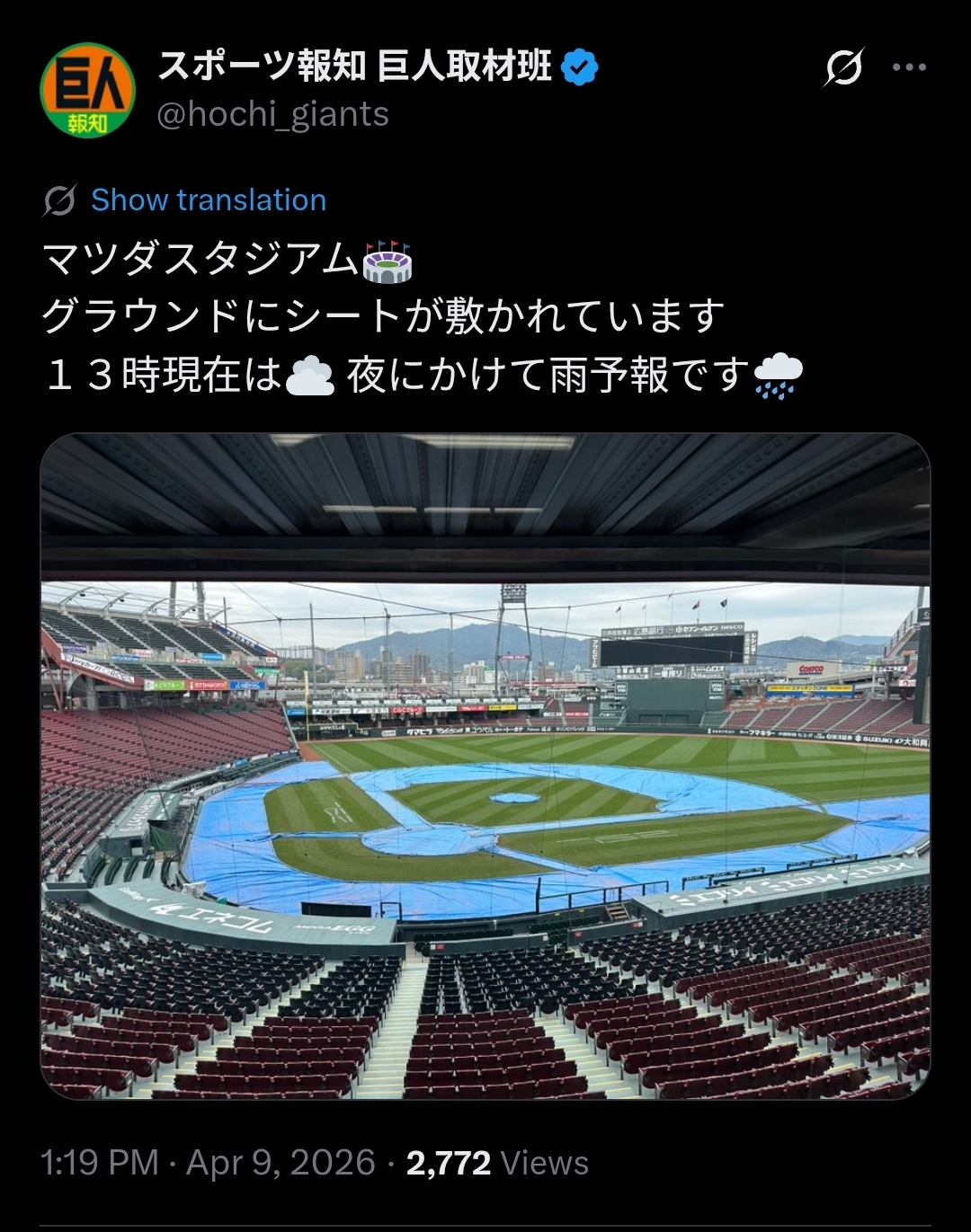Tap the stadium emoji in the tweet
This screenshot has width=971, height=1232.
coord(387,261)
